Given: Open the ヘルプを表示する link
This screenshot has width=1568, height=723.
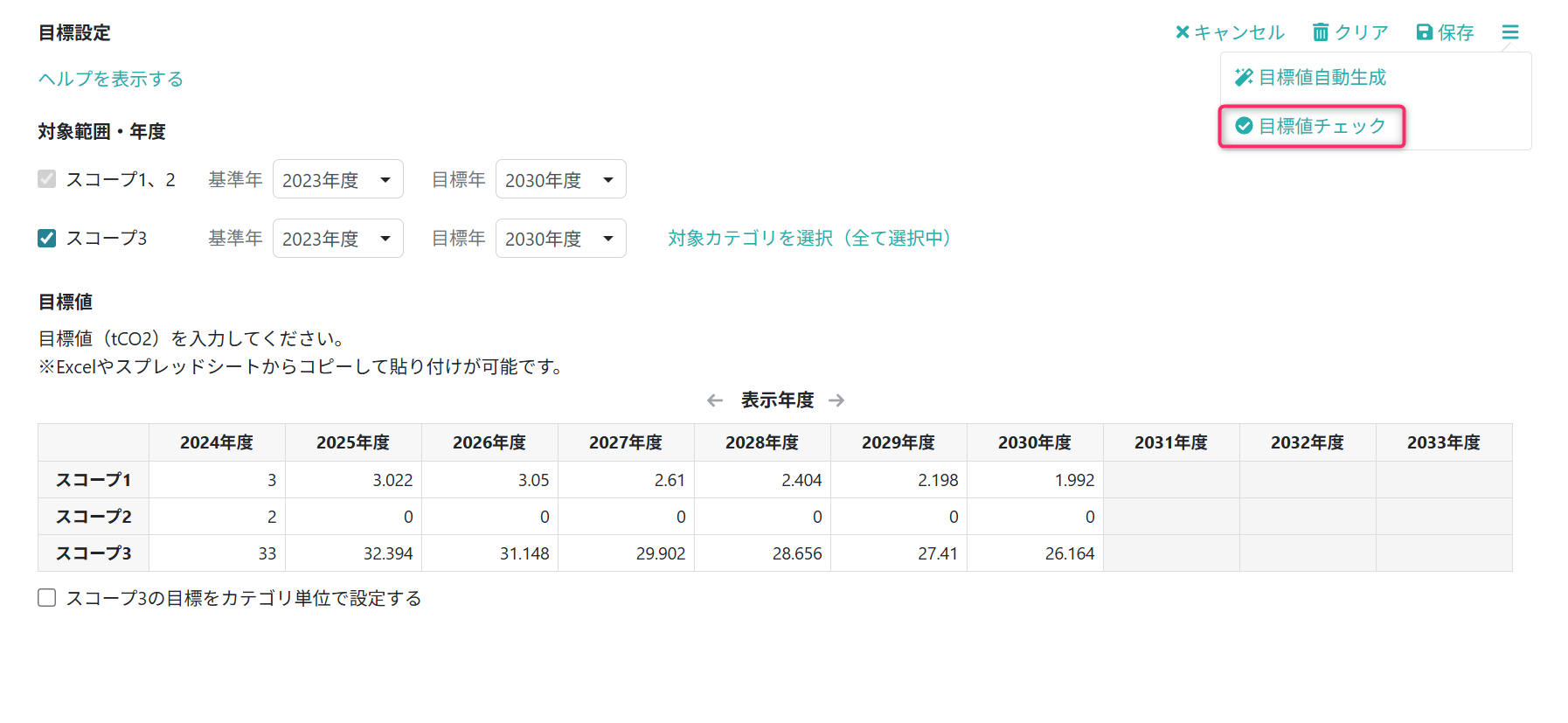Looking at the screenshot, I should pyautogui.click(x=111, y=79).
